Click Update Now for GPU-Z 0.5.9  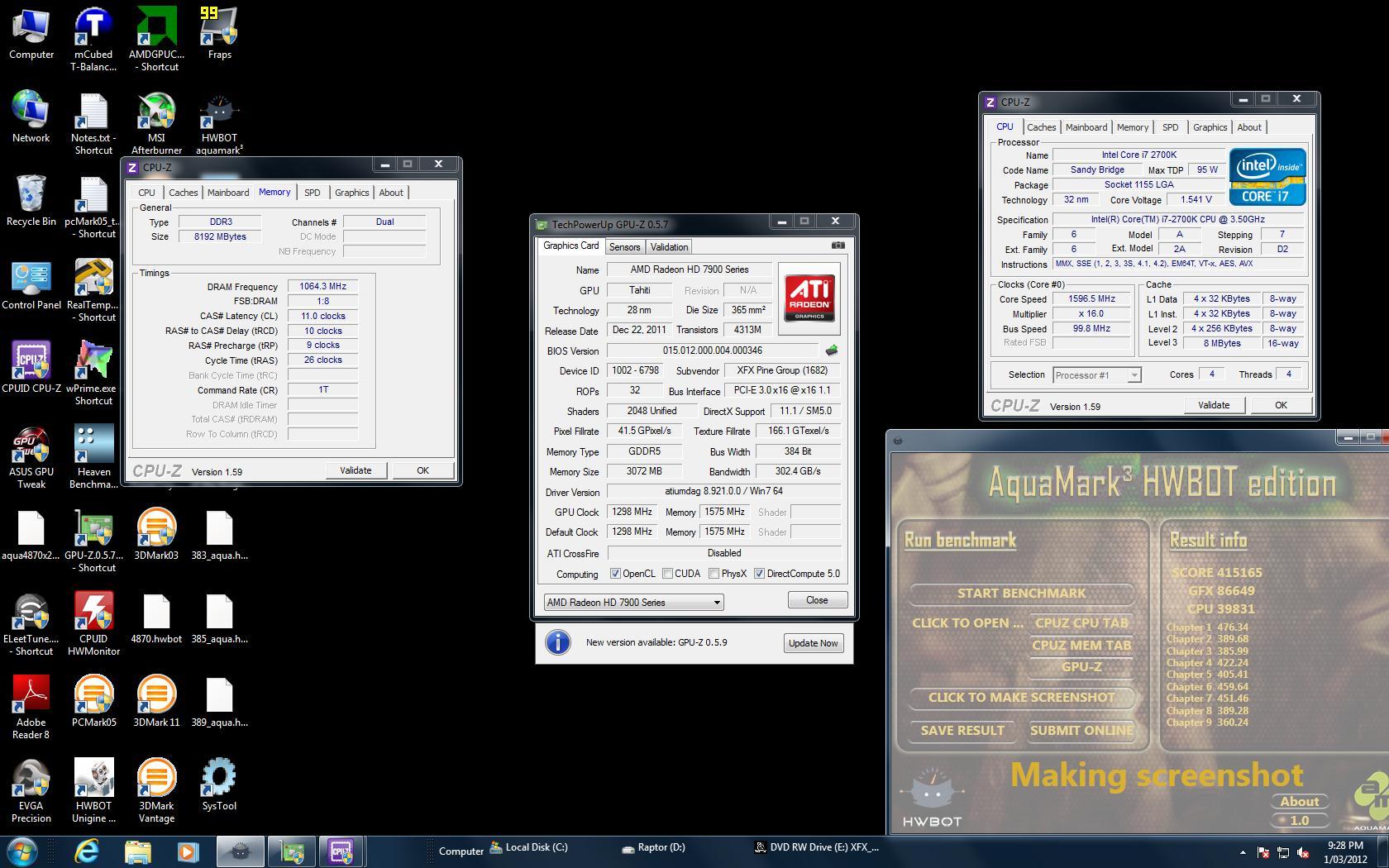coord(814,643)
